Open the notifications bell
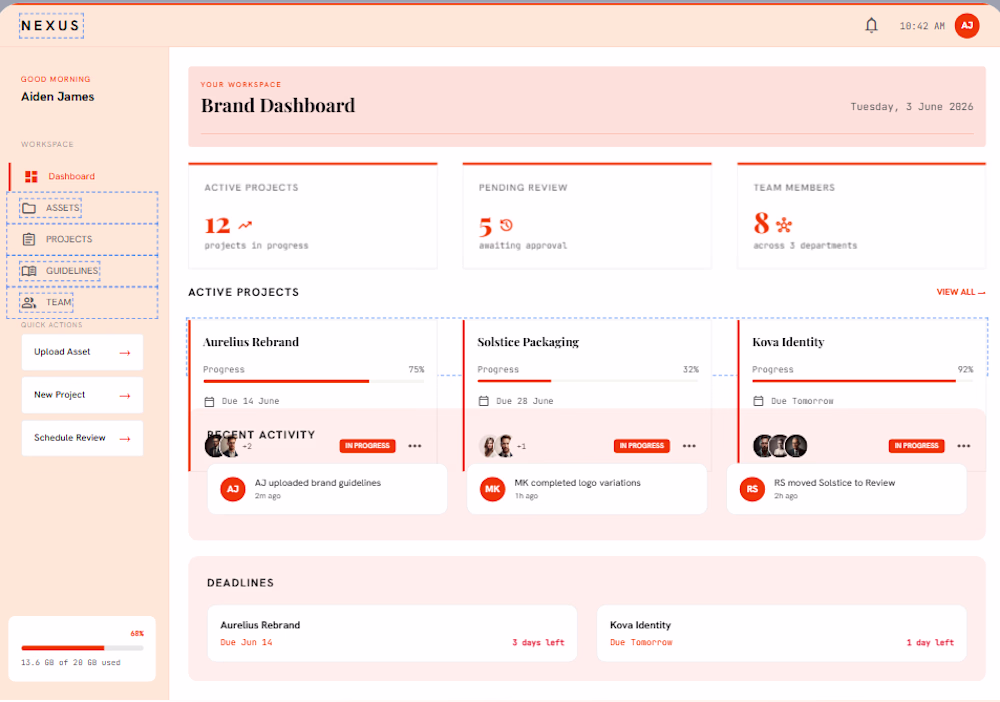Image resolution: width=1000 pixels, height=702 pixels. tap(871, 26)
